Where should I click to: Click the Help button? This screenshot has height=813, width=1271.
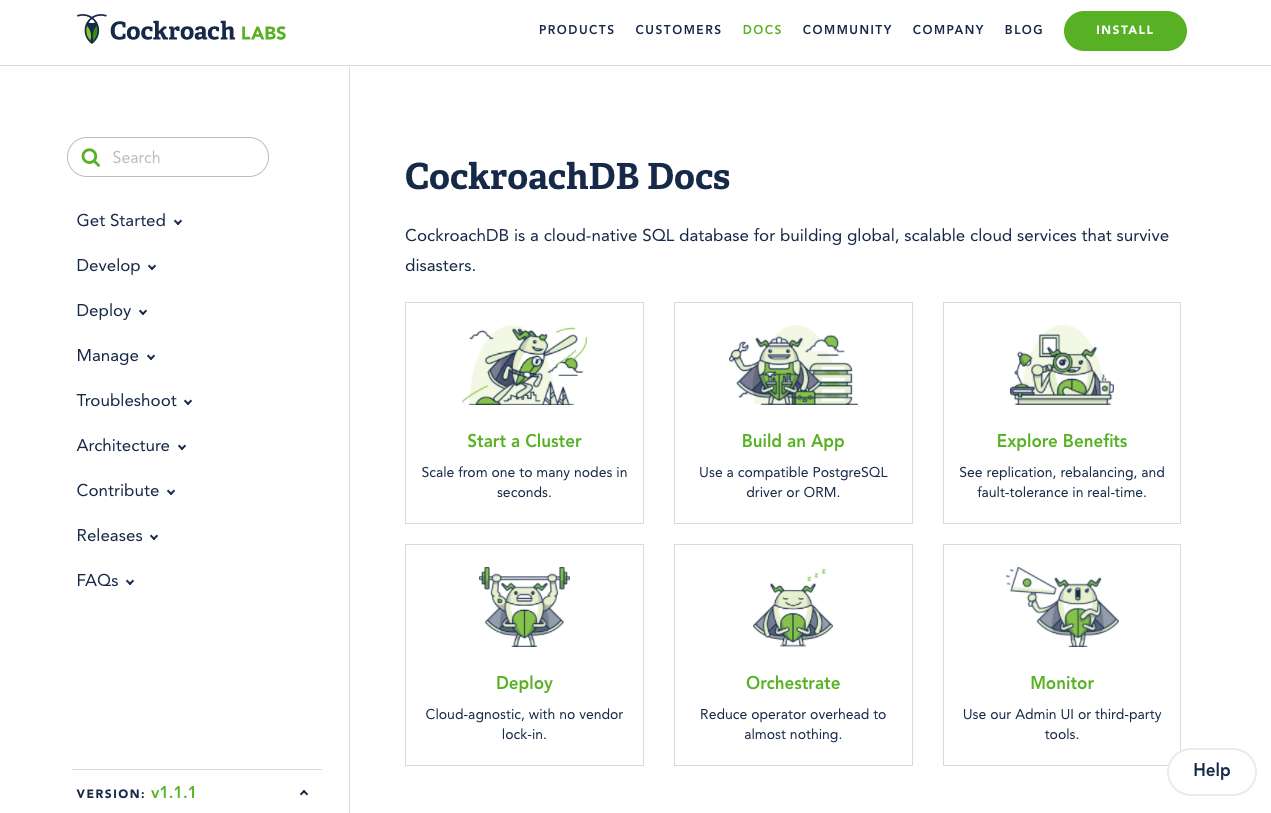[x=1211, y=771]
